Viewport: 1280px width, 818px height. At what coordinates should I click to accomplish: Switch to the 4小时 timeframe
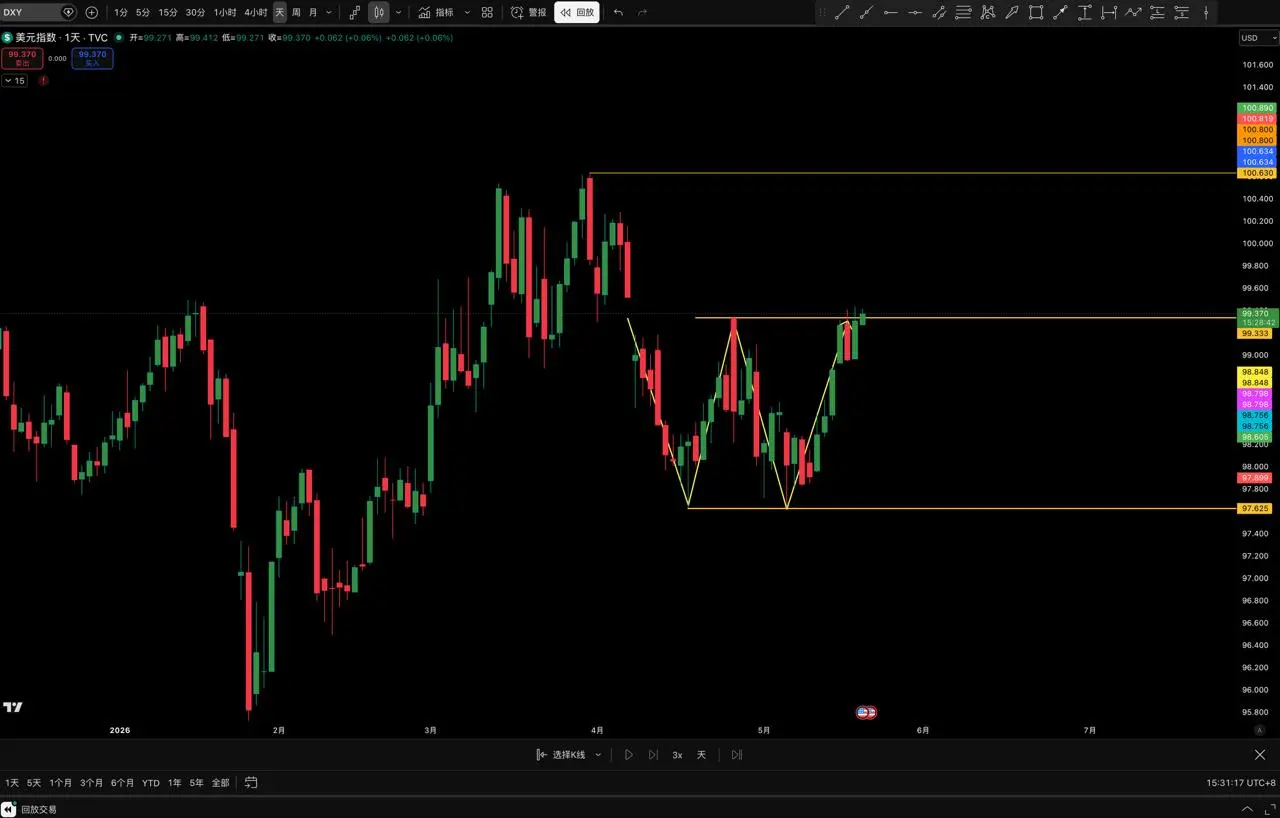point(256,12)
